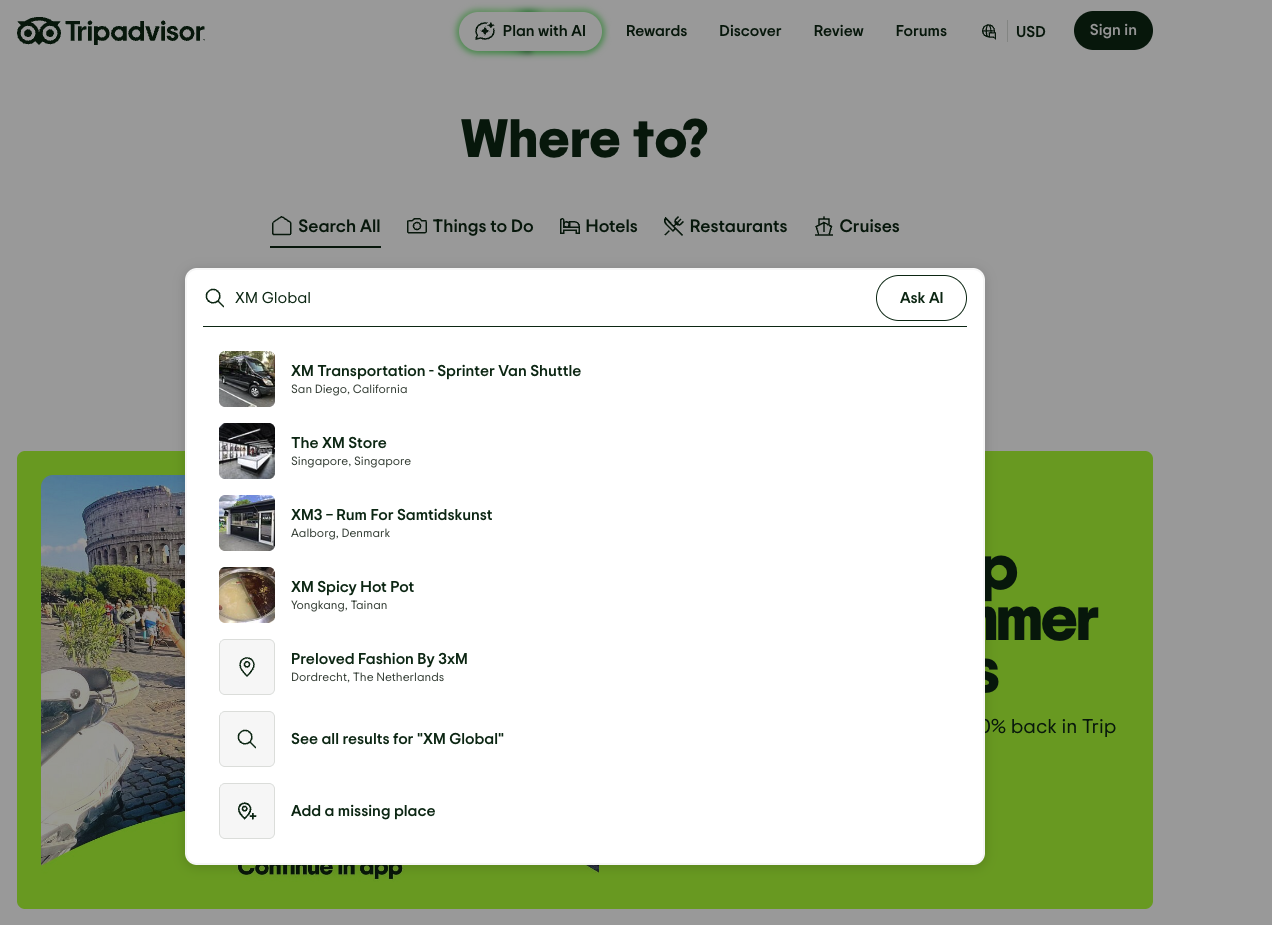
Task: Select XM Spicy Hot Pot suggestion
Action: (585, 595)
